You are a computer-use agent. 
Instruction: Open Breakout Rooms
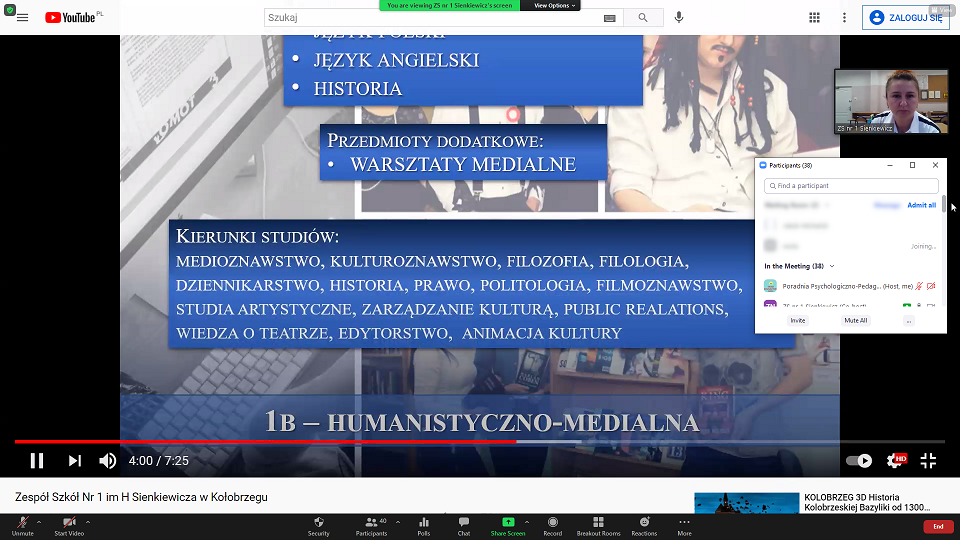coord(598,526)
